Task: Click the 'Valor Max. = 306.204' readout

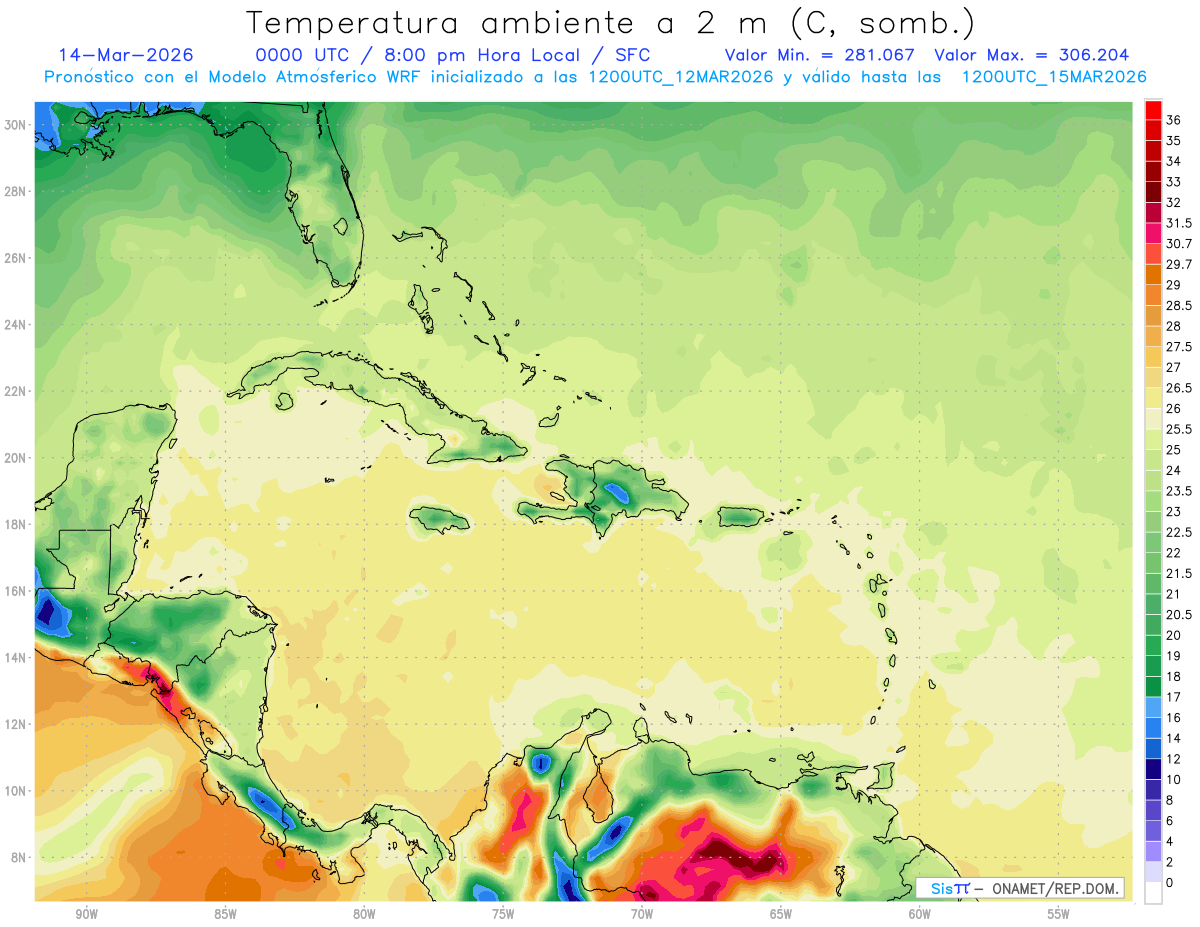Action: click(1031, 55)
